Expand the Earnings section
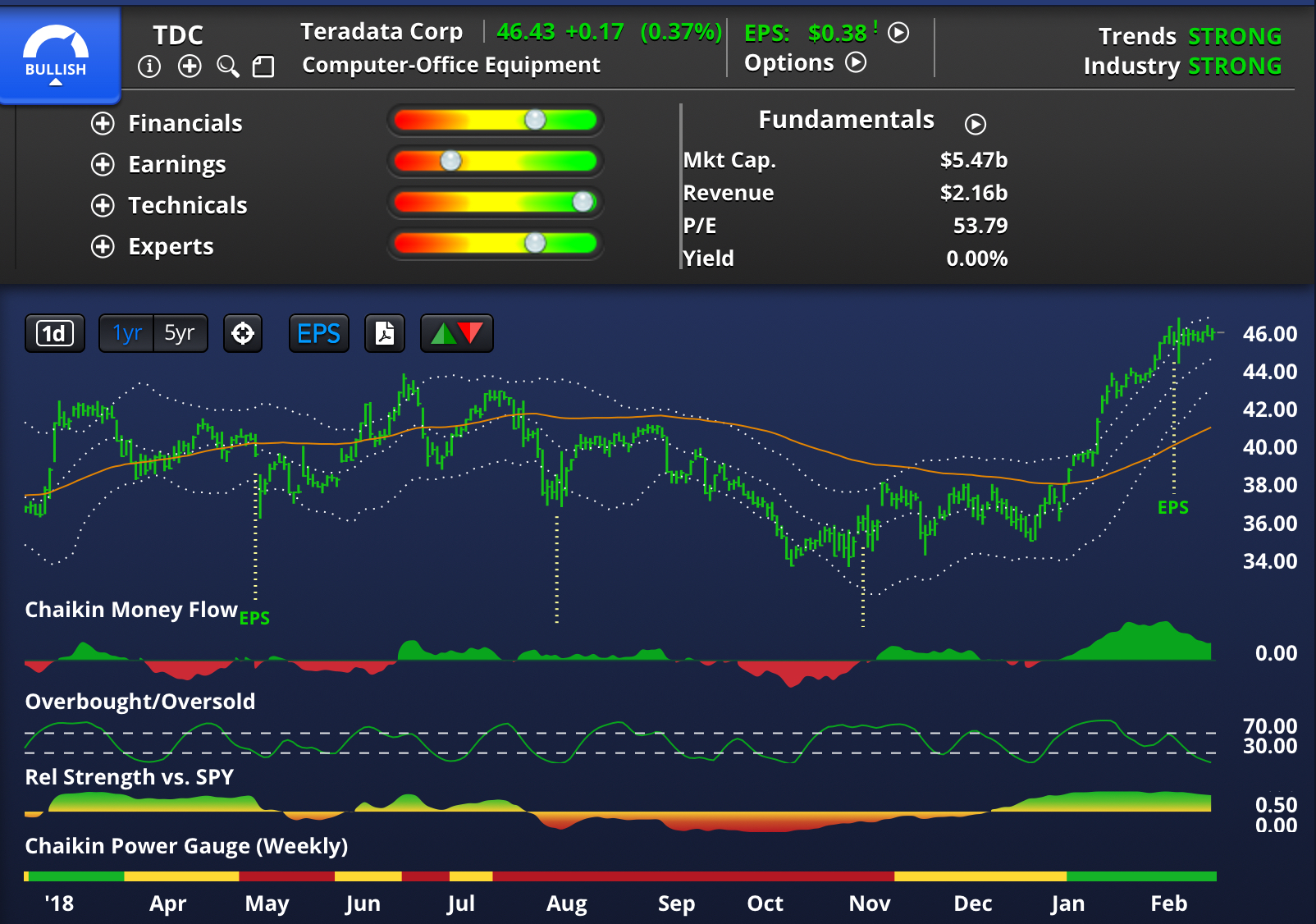Screen dimensions: 1316x924 (103, 165)
